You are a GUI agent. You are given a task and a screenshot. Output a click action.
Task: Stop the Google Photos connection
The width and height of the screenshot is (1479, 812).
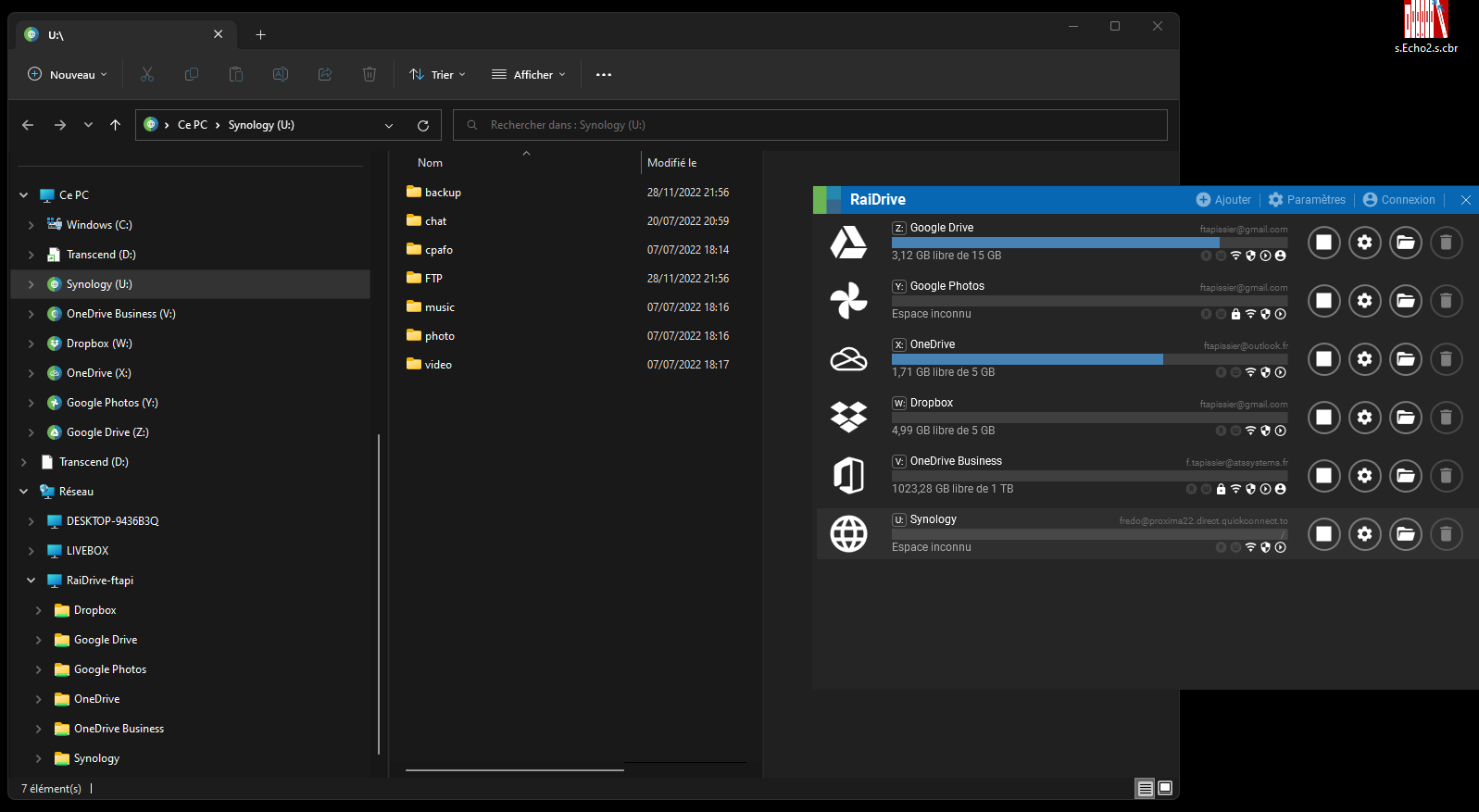[1324, 301]
